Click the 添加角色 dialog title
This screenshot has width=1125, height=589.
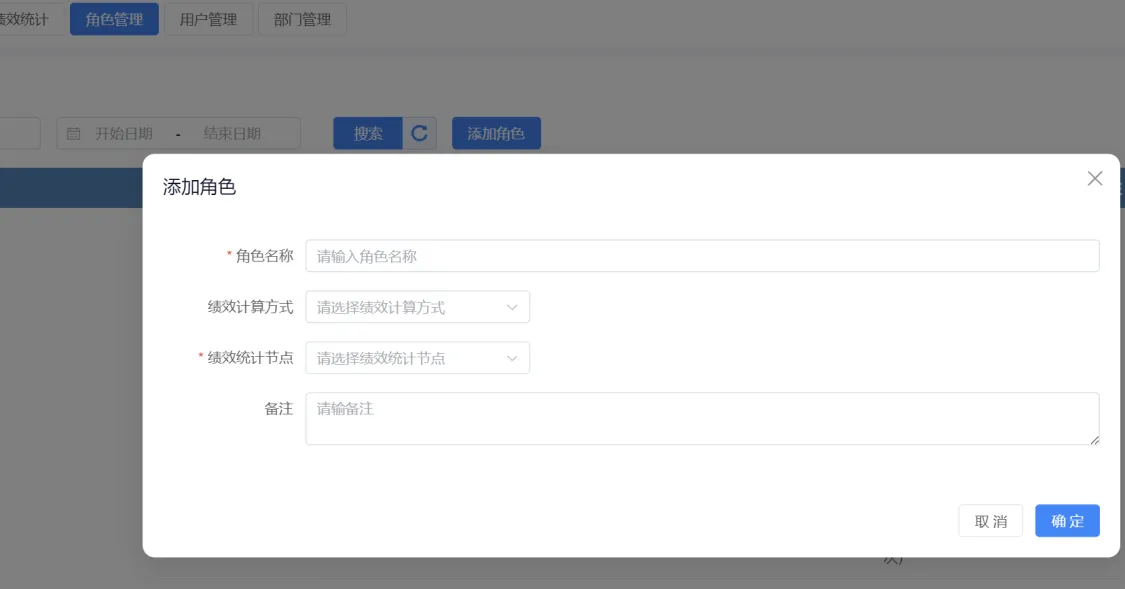click(x=199, y=187)
